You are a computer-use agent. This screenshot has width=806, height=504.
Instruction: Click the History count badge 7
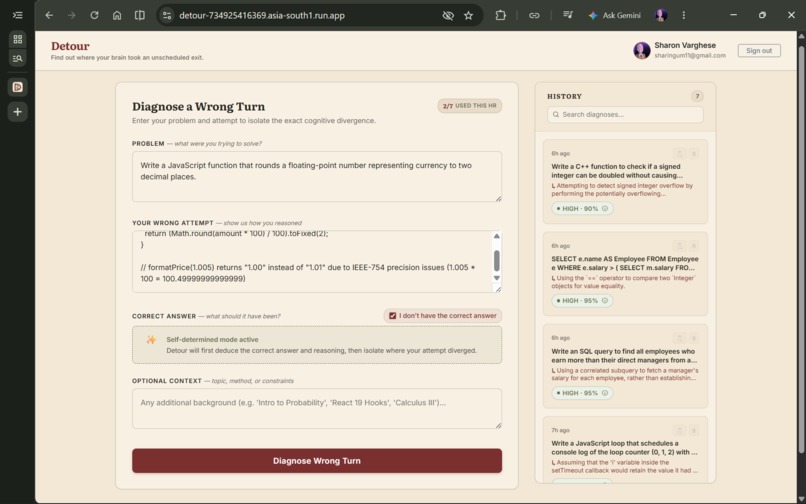pos(697,96)
